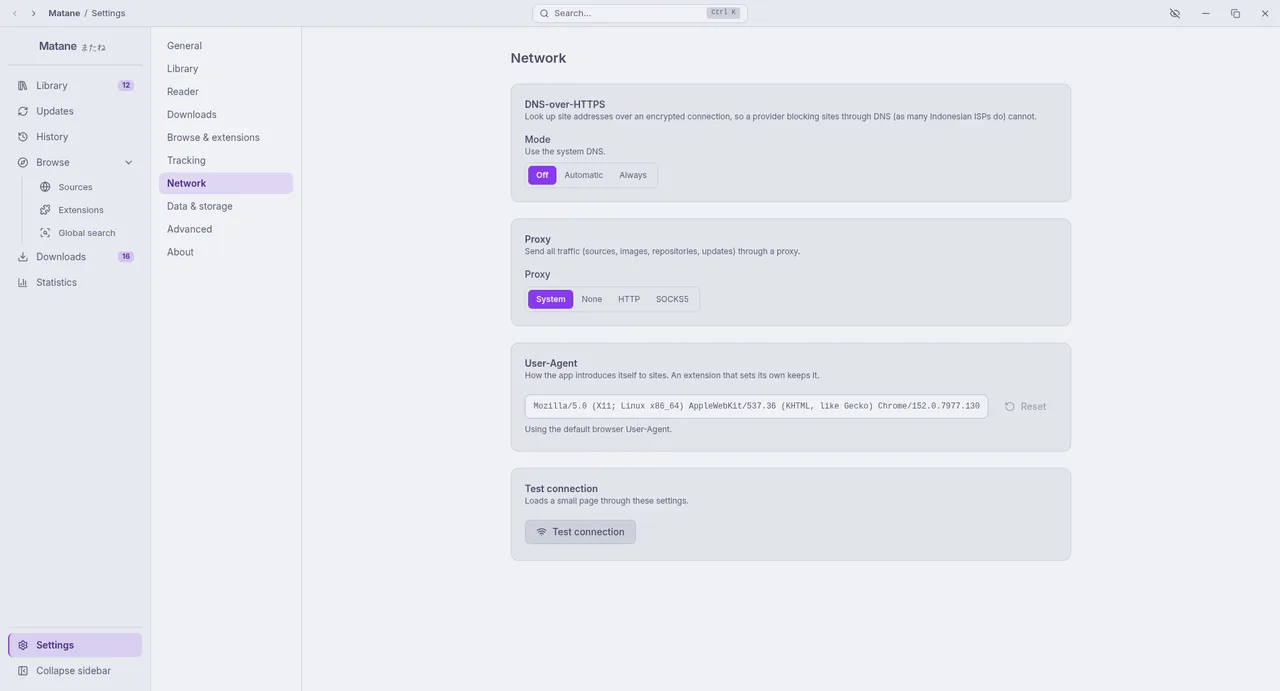Image resolution: width=1280 pixels, height=691 pixels.
Task: Click the Test connection button
Action: pos(580,532)
